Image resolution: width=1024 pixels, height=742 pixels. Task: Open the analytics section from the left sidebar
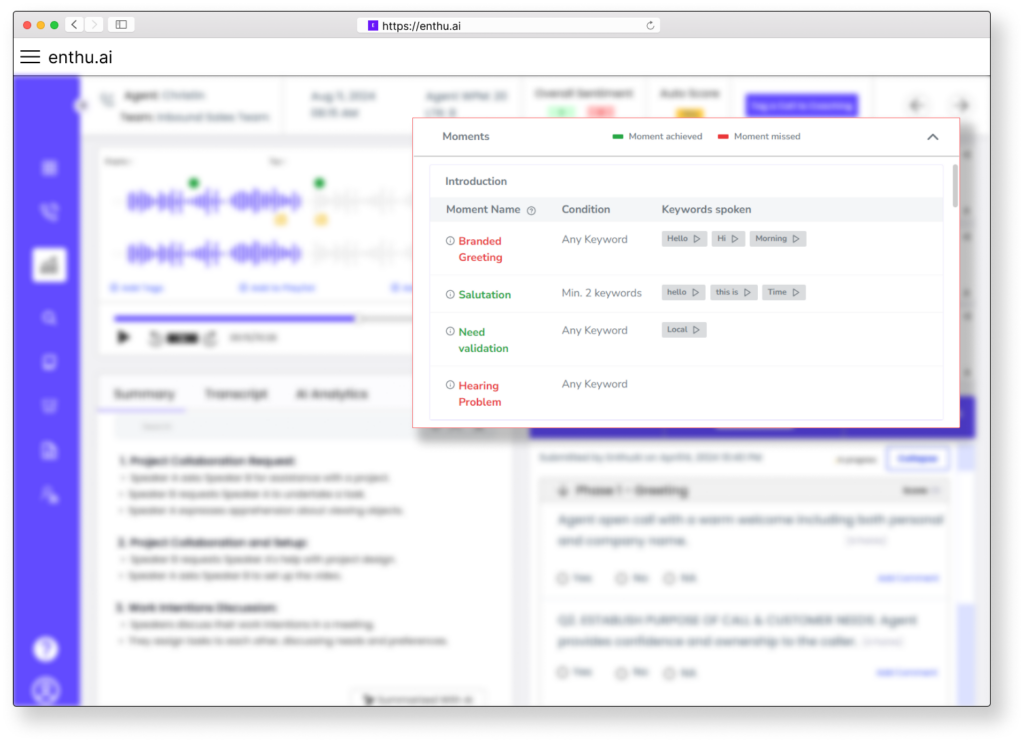pyautogui.click(x=47, y=265)
